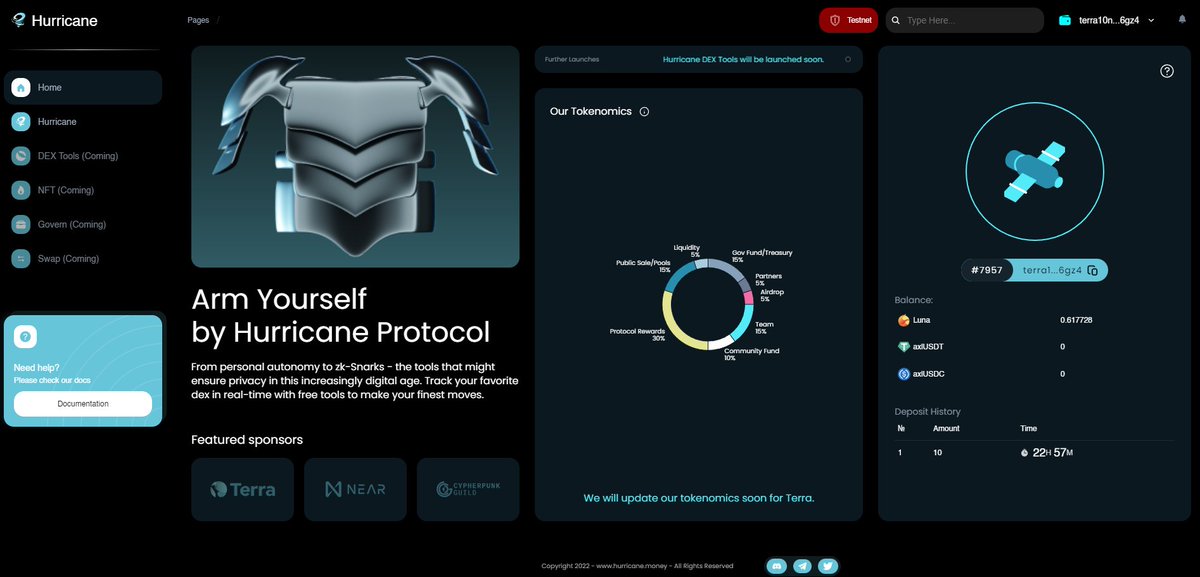
Task: Click the deposit amount 10 in row 1
Action: (x=938, y=453)
